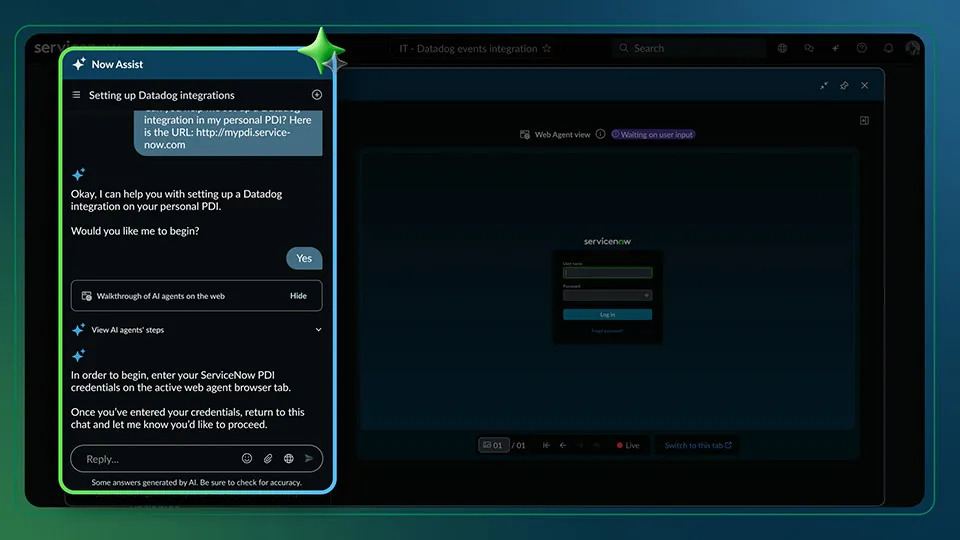Click the User name field in the login preview

pyautogui.click(x=607, y=272)
